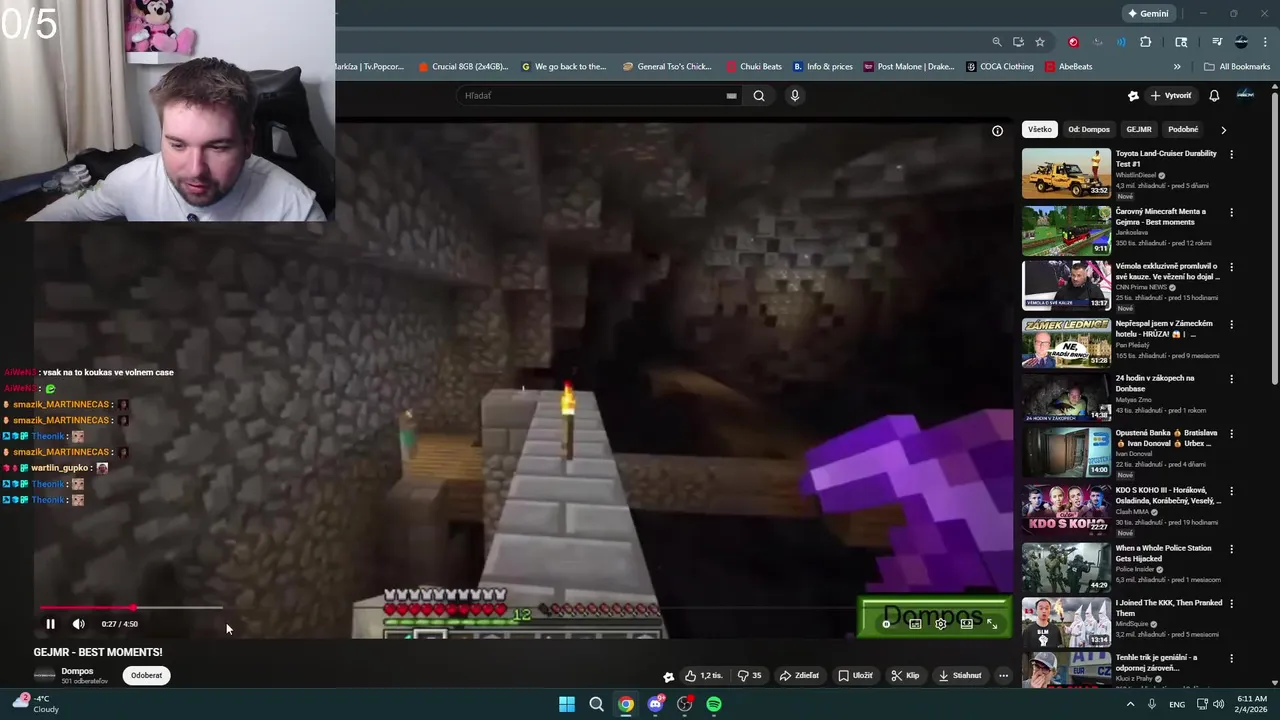Open options for the Čarovný Minecraft Menta video
This screenshot has width=1280, height=720.
point(1231,213)
